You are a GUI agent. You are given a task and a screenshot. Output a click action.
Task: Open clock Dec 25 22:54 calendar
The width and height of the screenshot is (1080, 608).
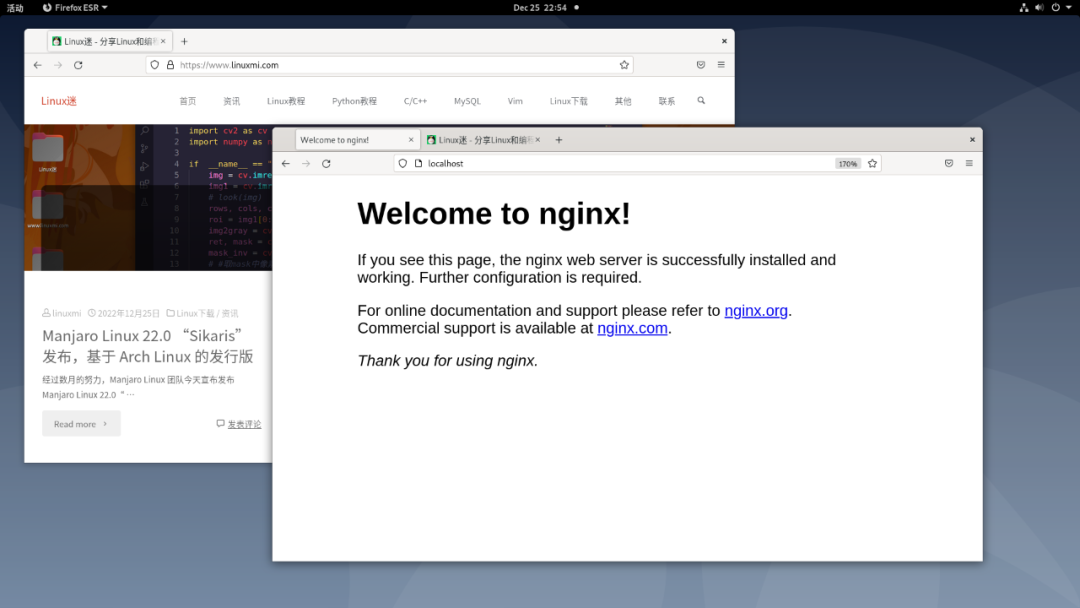pos(540,8)
